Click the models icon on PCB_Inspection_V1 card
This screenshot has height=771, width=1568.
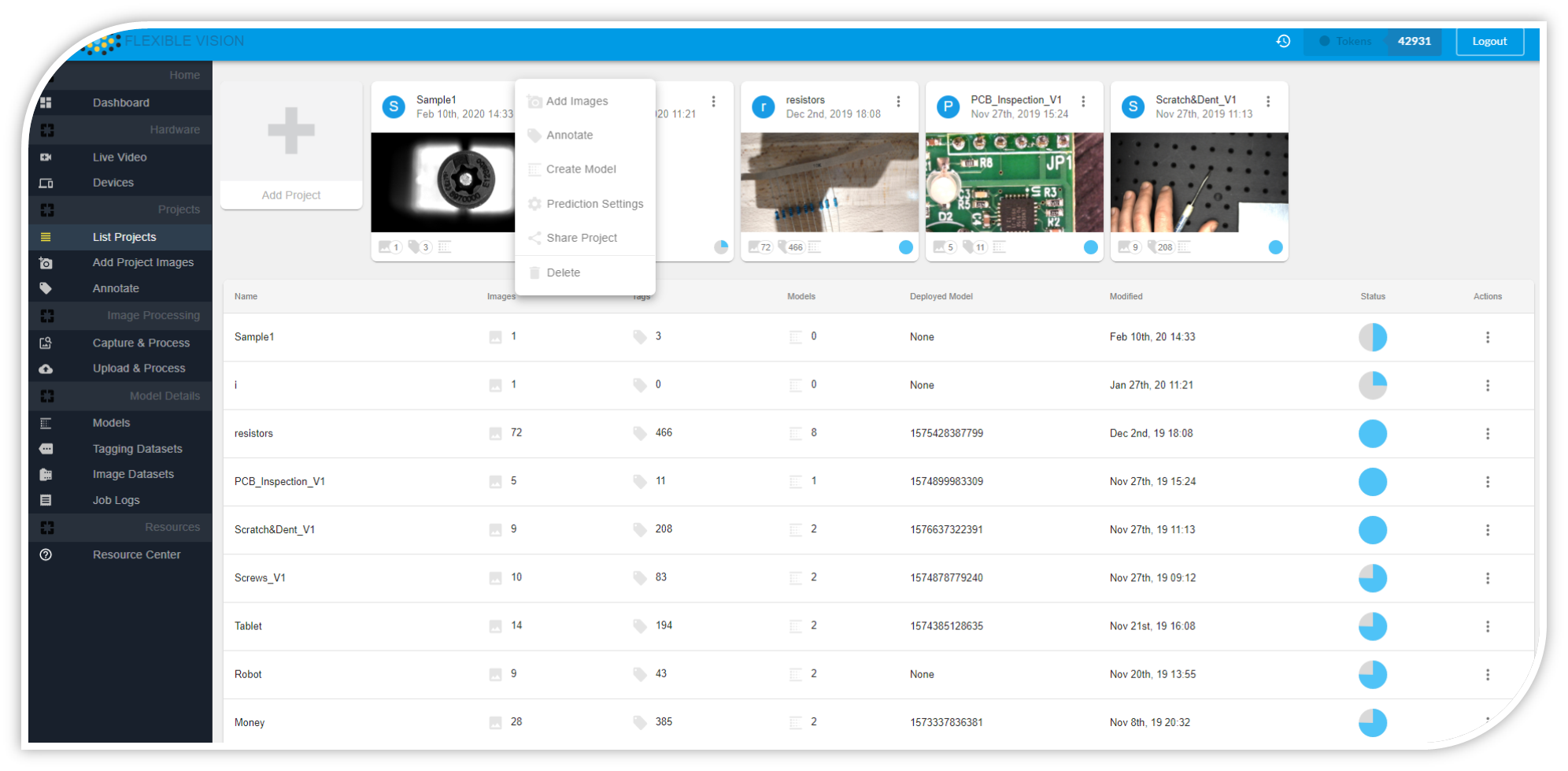[x=1000, y=247]
